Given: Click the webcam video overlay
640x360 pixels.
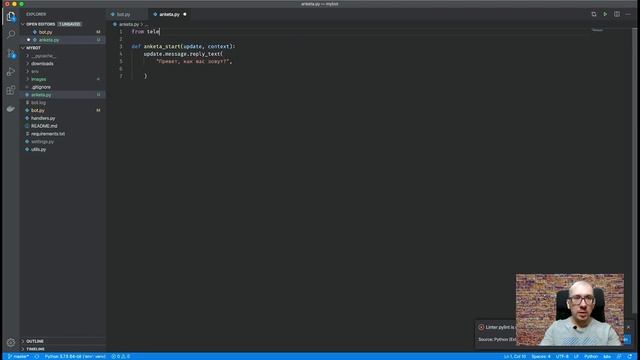Looking at the screenshot, I should (569, 310).
